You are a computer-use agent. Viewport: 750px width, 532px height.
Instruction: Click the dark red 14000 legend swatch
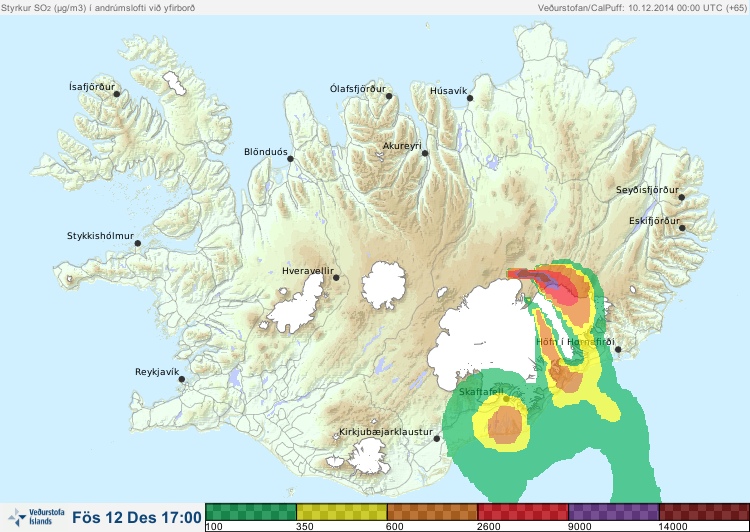click(704, 512)
